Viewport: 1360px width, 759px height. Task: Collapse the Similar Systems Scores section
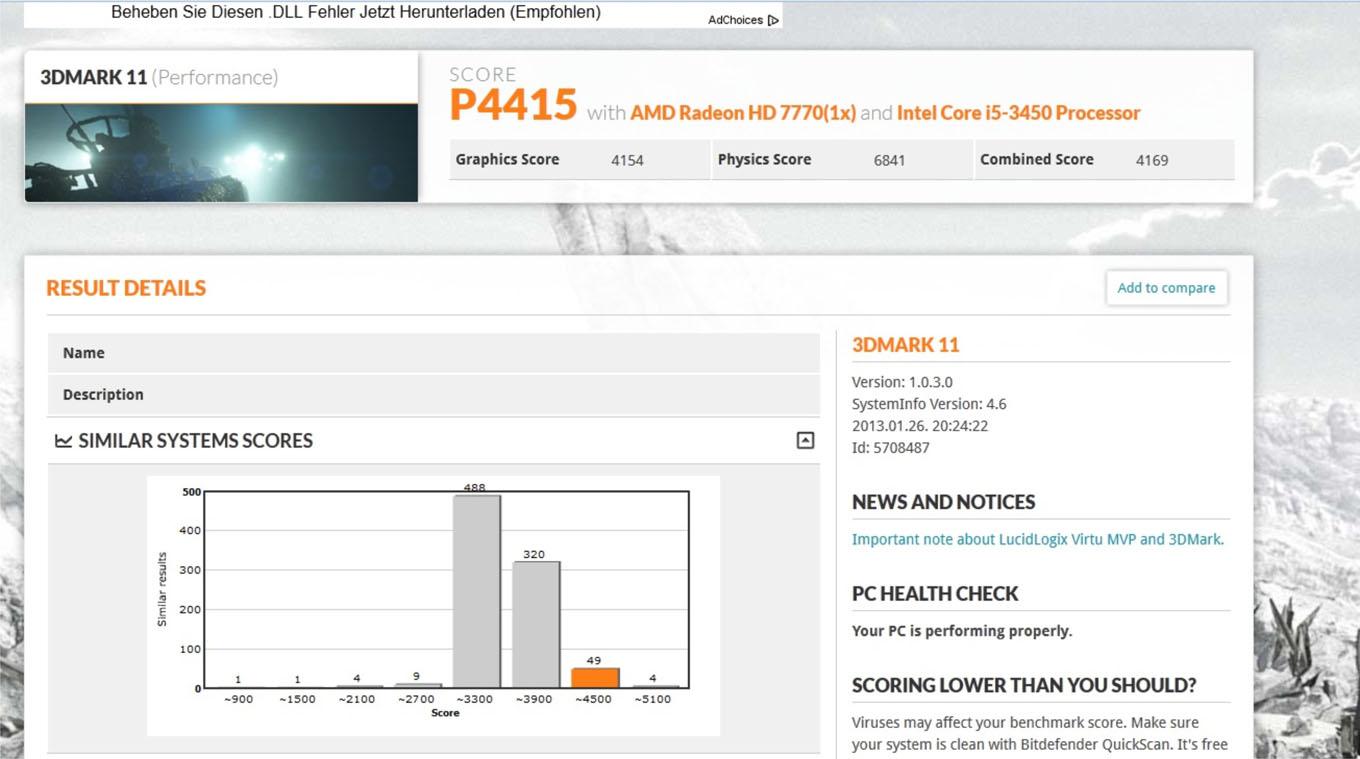805,440
